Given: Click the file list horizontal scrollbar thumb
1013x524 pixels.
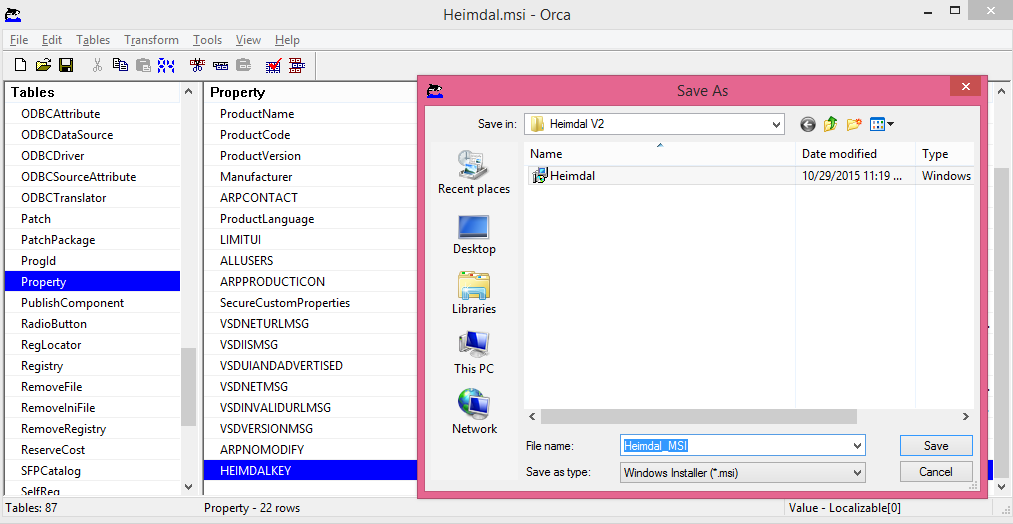Looking at the screenshot, I should 698,417.
